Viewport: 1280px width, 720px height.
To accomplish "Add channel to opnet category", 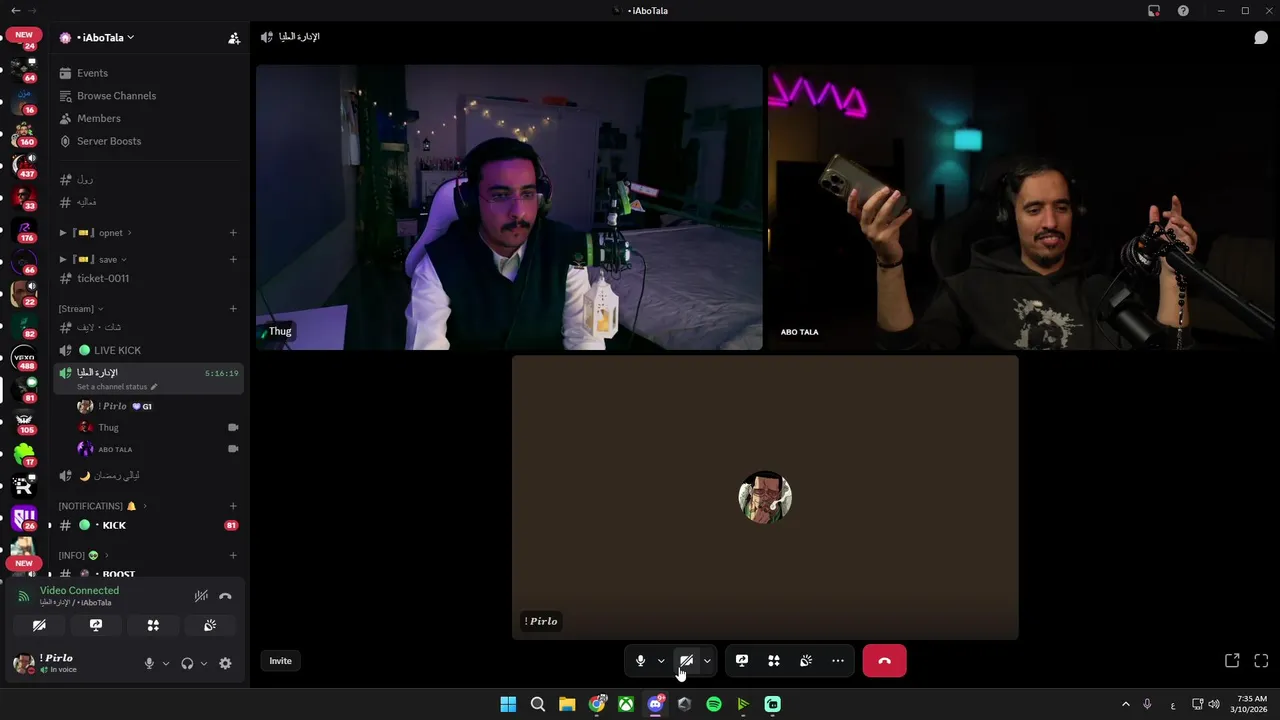I will 233,233.
